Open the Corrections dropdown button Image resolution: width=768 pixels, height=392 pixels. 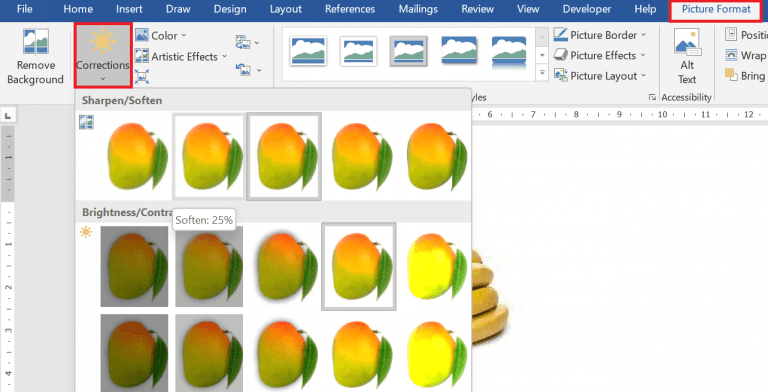pyautogui.click(x=103, y=56)
